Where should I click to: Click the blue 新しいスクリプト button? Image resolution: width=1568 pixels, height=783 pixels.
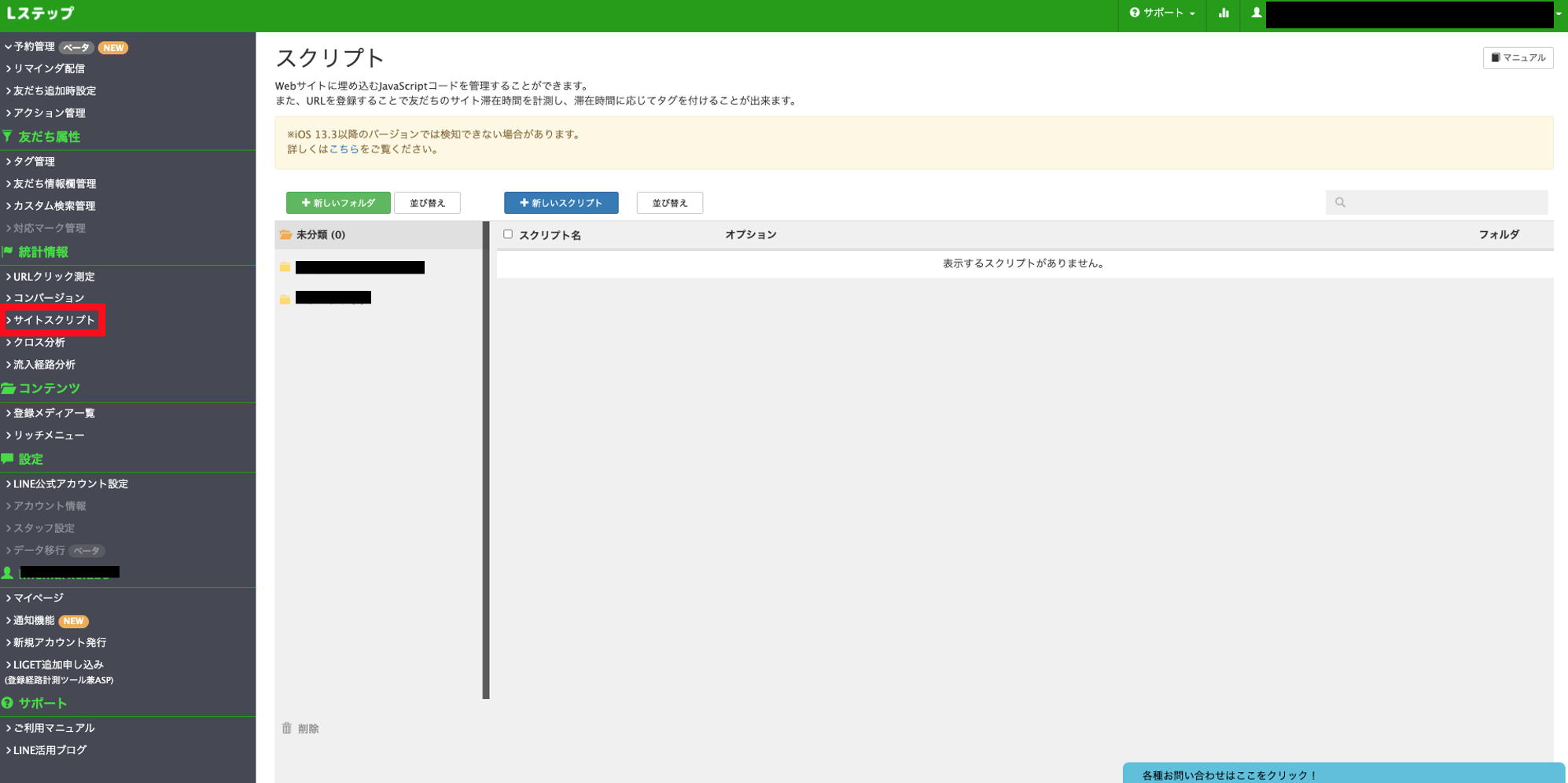[561, 203]
